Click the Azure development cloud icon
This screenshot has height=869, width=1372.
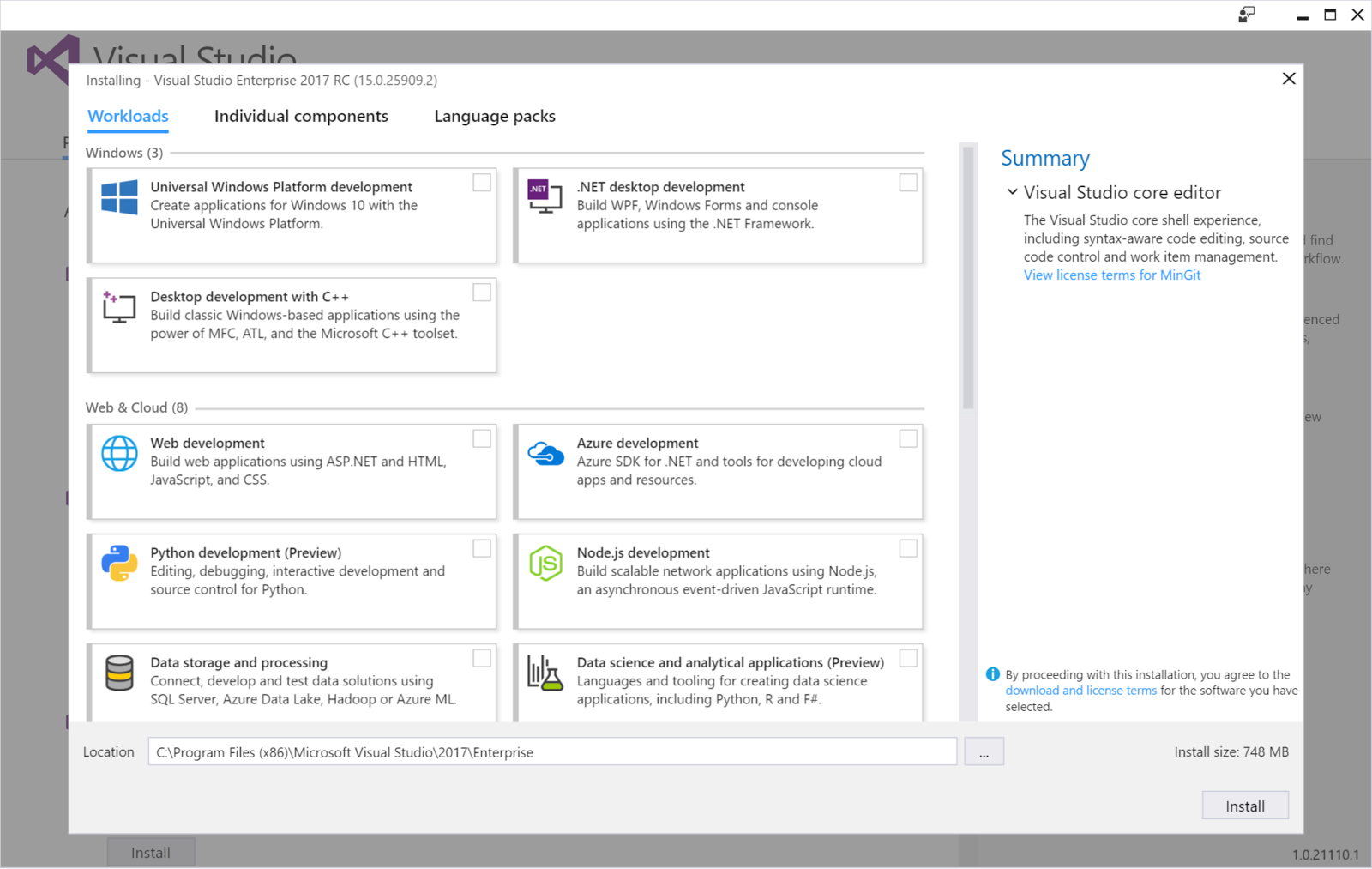546,456
